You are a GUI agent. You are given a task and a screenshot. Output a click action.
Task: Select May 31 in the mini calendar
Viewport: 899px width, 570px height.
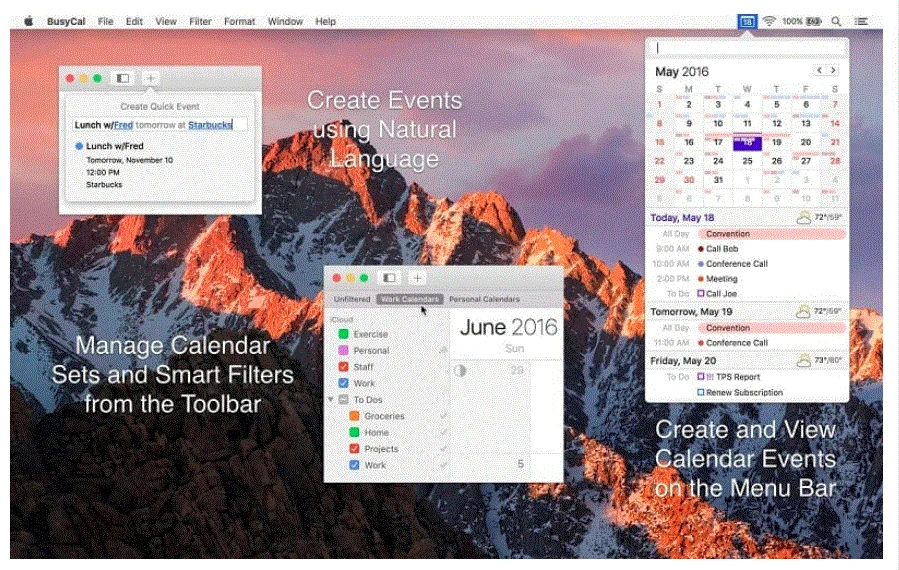pos(718,179)
